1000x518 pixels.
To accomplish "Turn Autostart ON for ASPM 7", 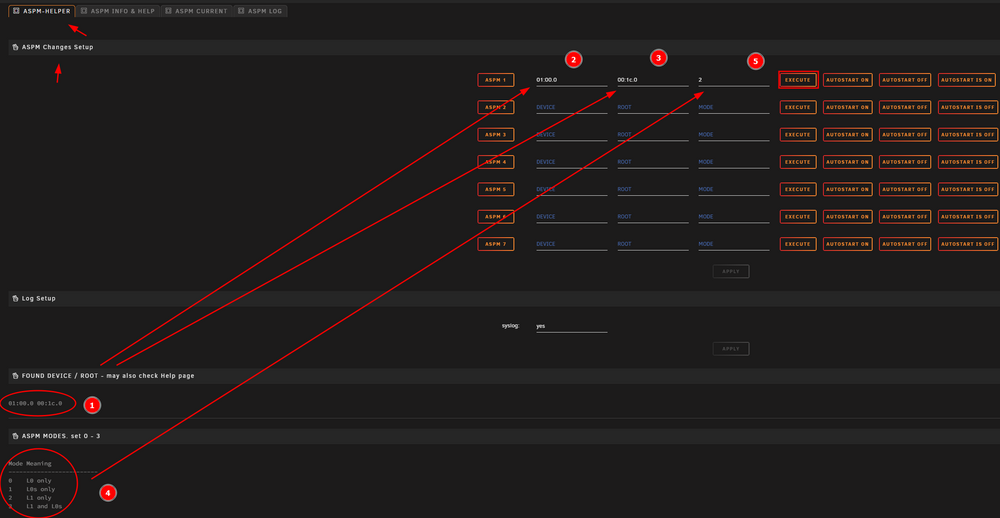I will 848,244.
